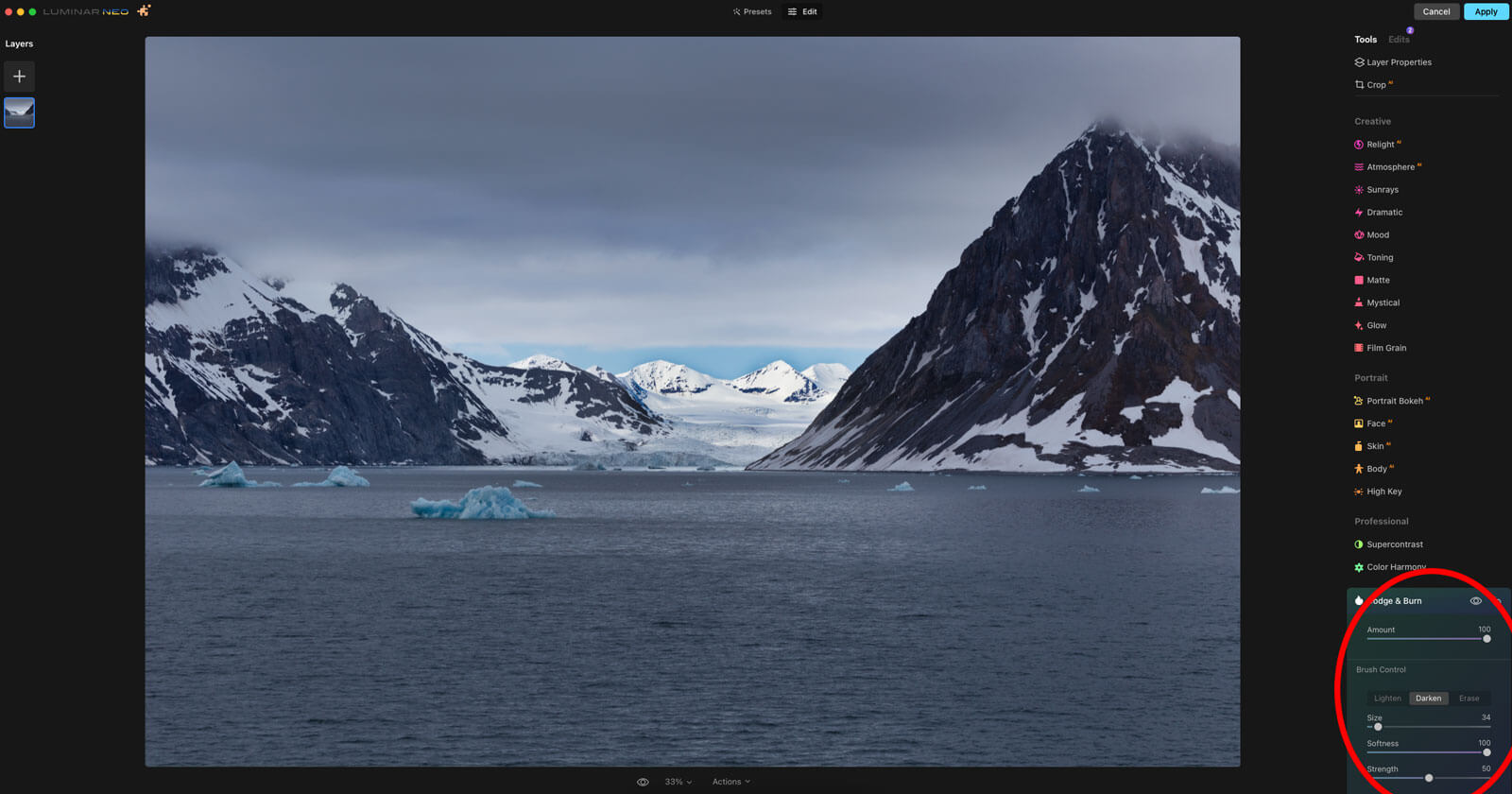Image resolution: width=1512 pixels, height=794 pixels.
Task: Open the Supercontrast tool
Action: tap(1394, 544)
